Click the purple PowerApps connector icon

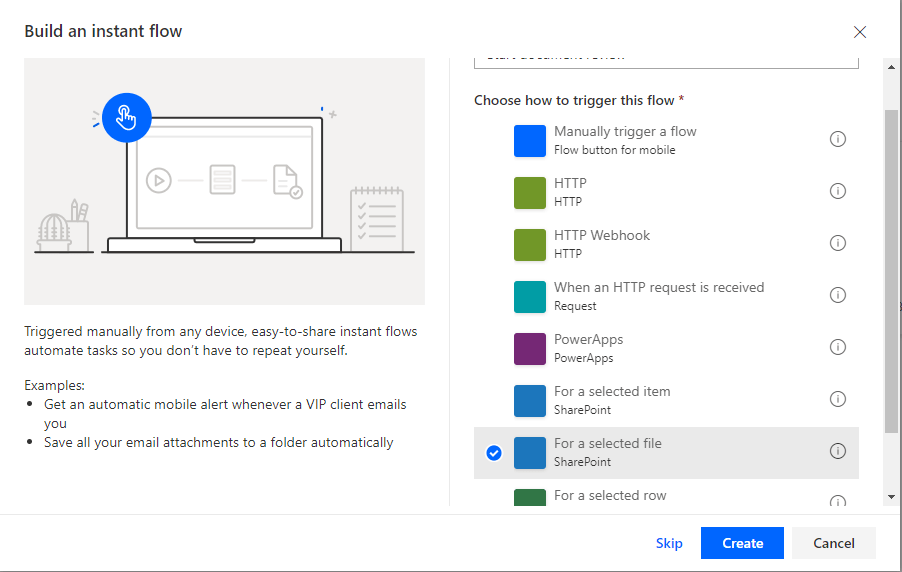tap(530, 349)
